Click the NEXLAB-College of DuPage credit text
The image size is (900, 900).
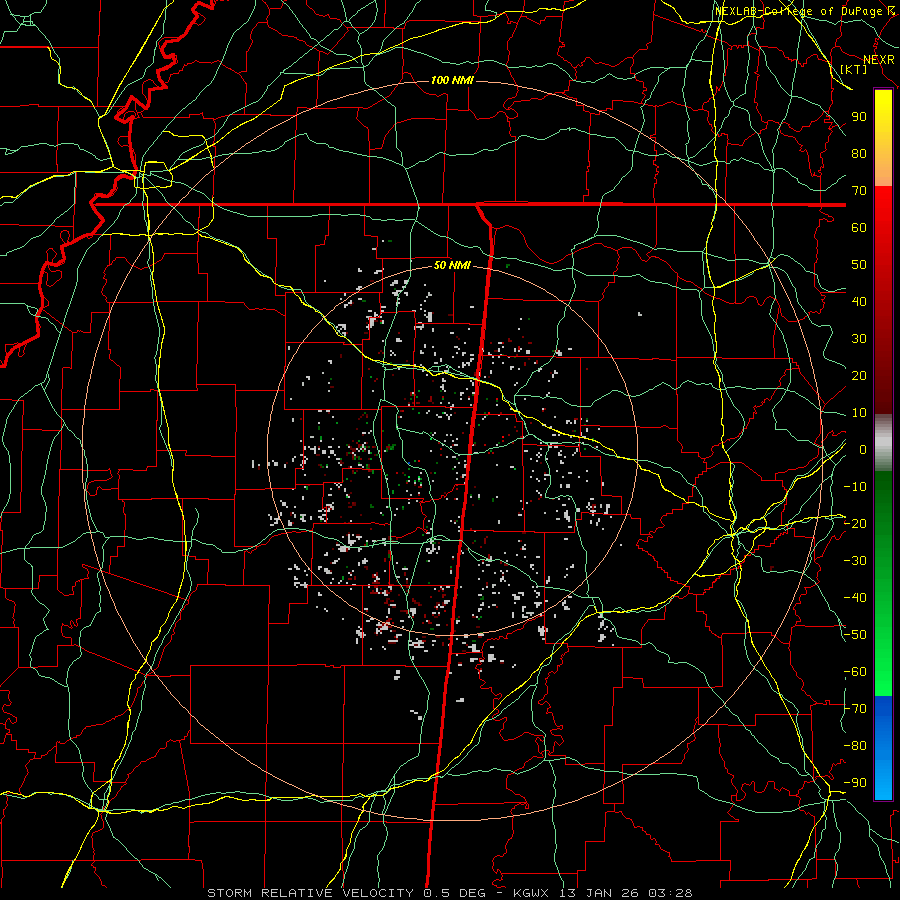click(804, 11)
